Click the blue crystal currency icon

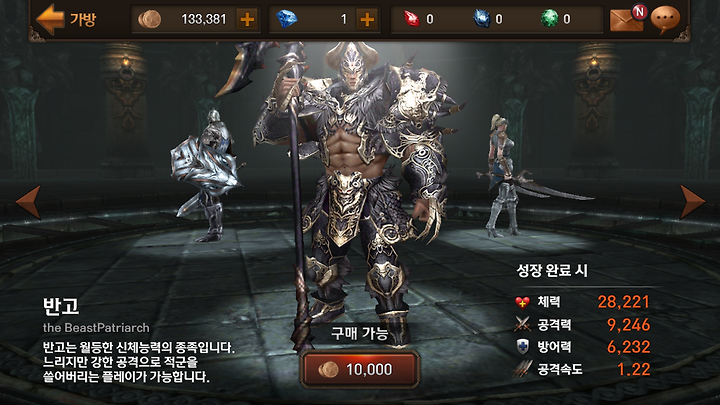point(481,19)
